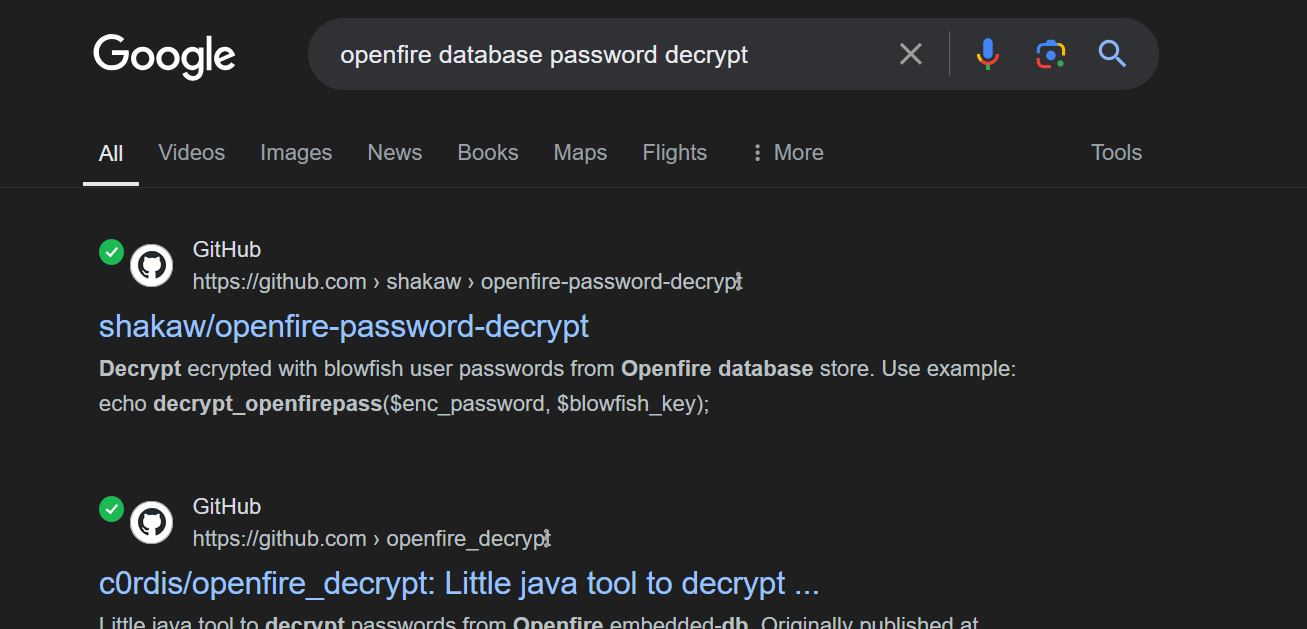Click the green verified checkmark on the first result
The image size is (1307, 629).
click(x=111, y=252)
